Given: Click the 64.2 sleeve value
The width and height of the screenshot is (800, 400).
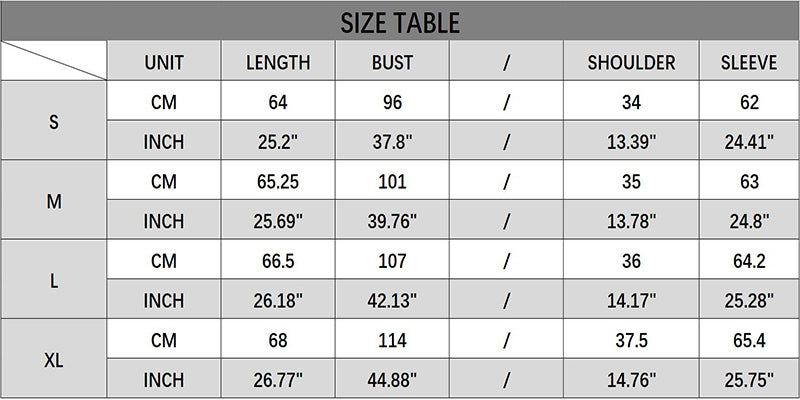Looking at the screenshot, I should pos(749,261).
